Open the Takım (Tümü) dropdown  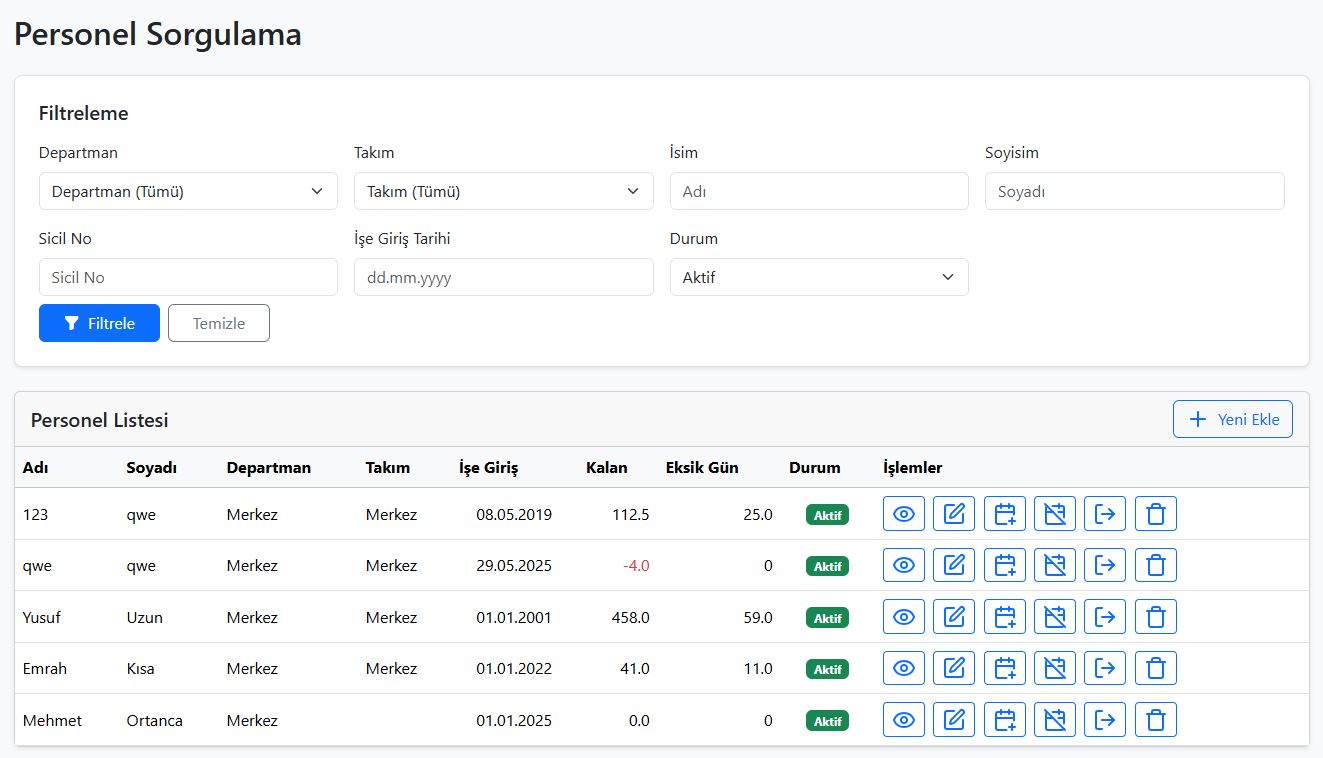(x=504, y=191)
